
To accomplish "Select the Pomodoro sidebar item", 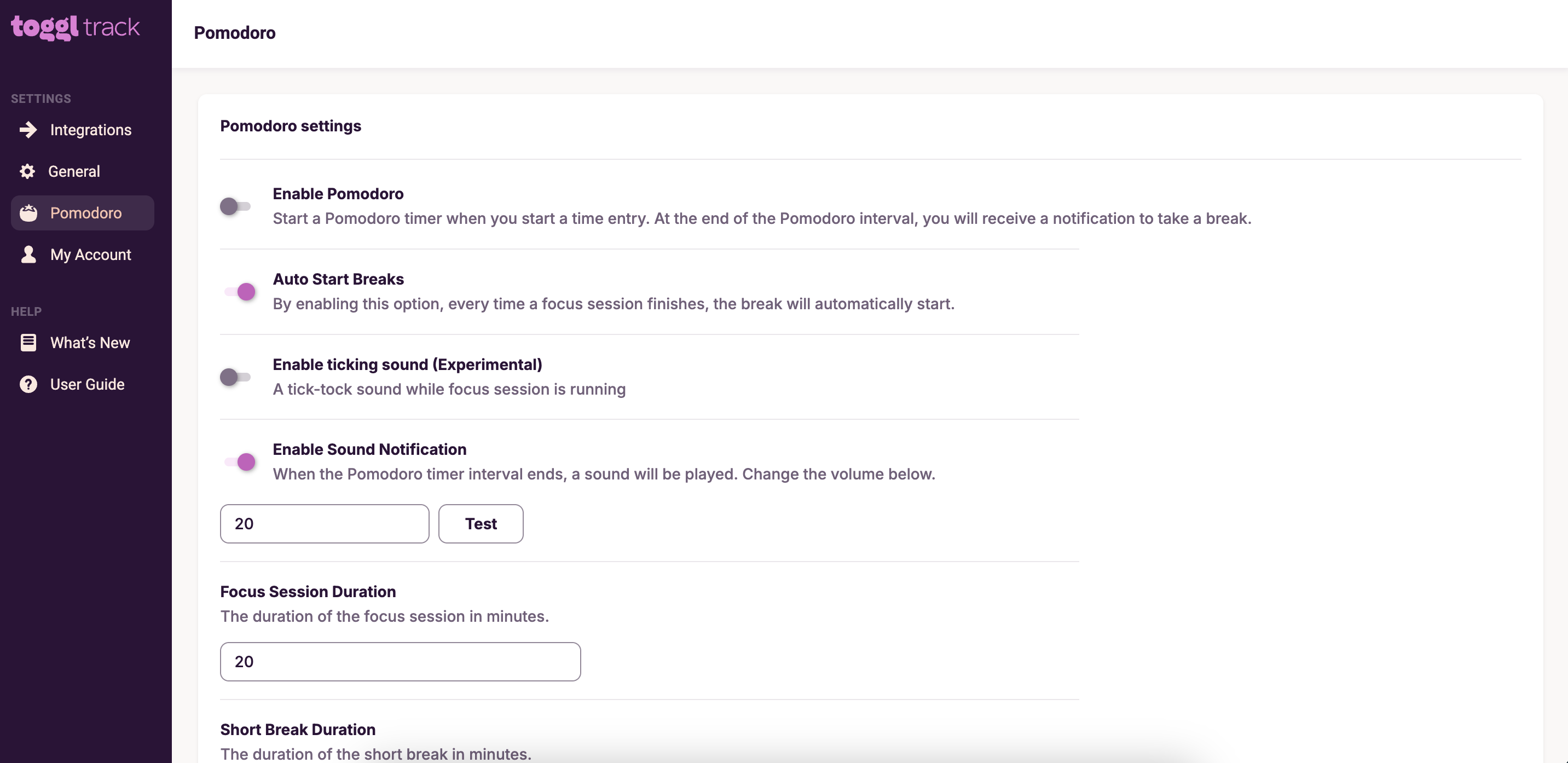I will (x=86, y=213).
